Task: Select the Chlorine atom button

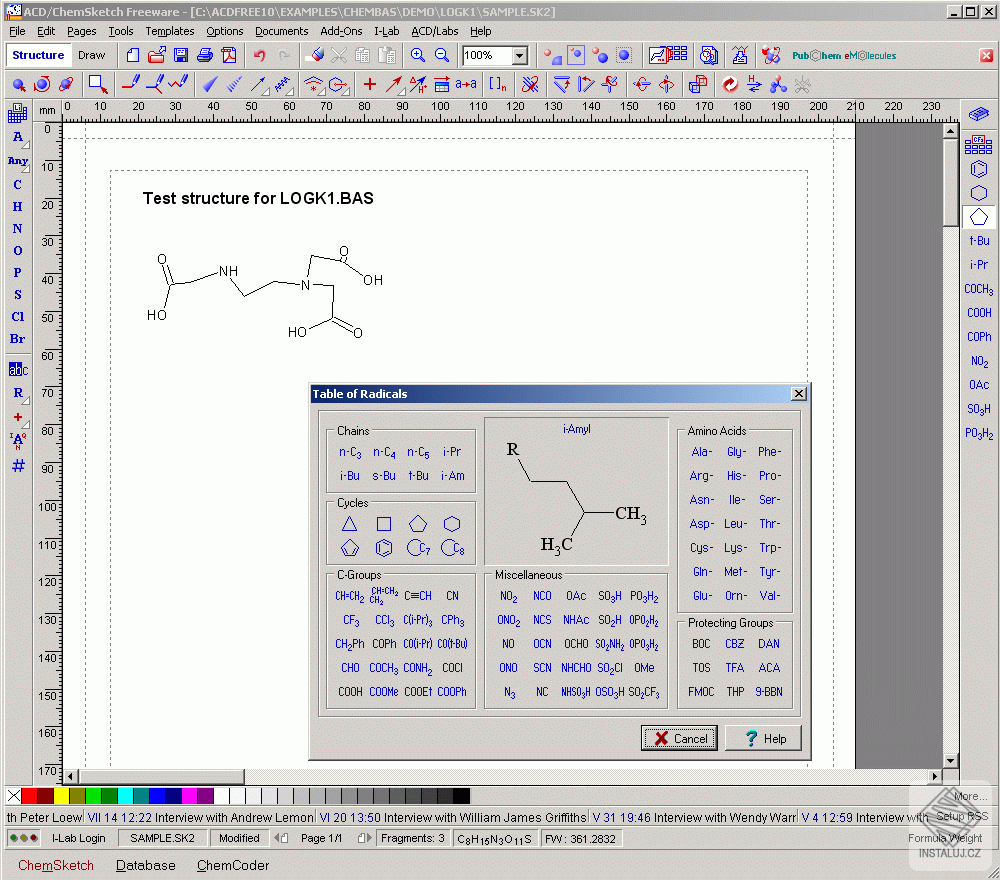Action: point(18,317)
